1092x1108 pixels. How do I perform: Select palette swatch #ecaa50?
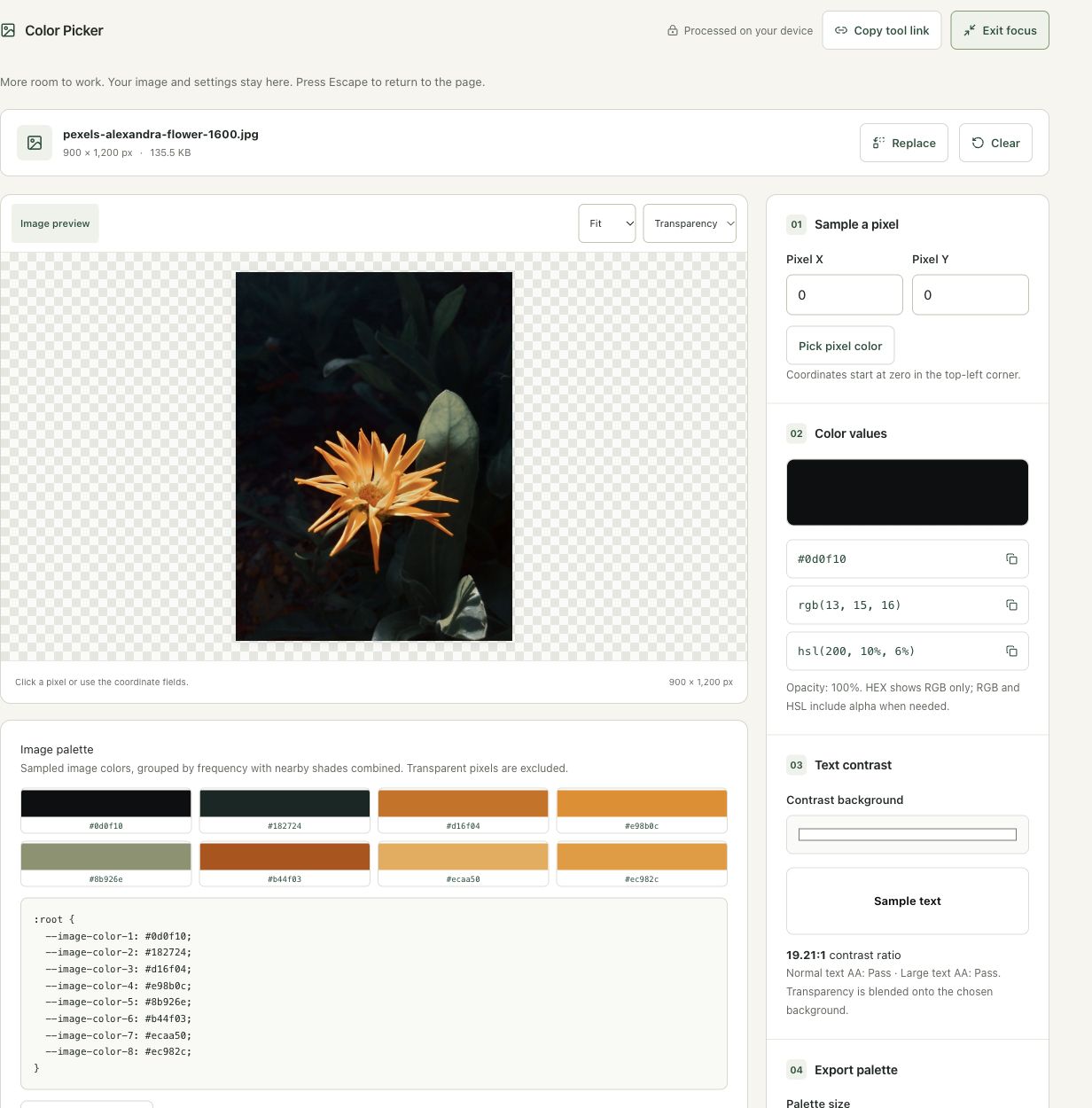pyautogui.click(x=464, y=863)
